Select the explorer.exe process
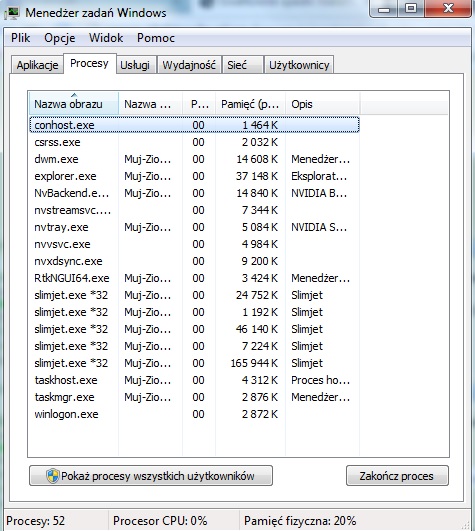Image resolution: width=475 pixels, height=531 pixels. click(x=194, y=176)
